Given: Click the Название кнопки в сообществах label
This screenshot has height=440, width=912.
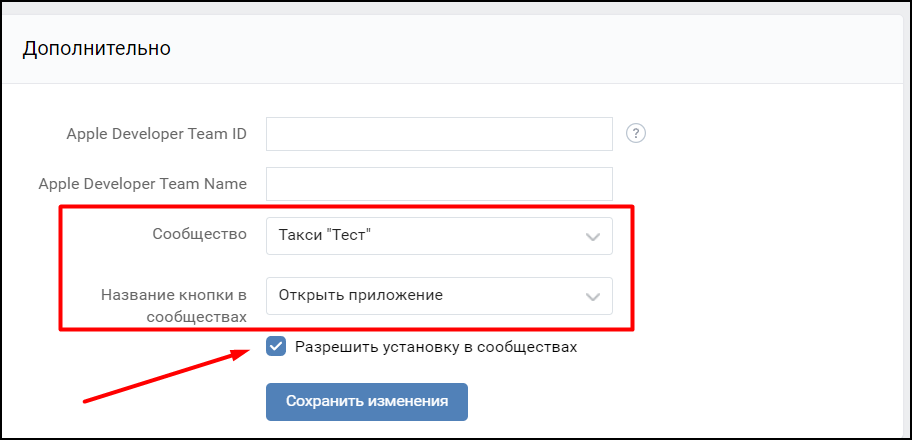Looking at the screenshot, I should (x=174, y=305).
